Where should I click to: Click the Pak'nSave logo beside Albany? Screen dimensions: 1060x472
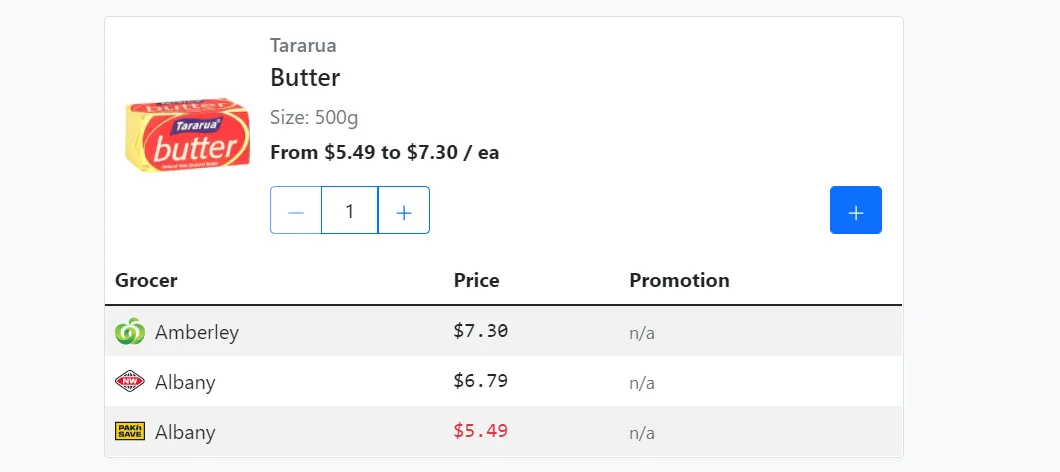(x=130, y=432)
